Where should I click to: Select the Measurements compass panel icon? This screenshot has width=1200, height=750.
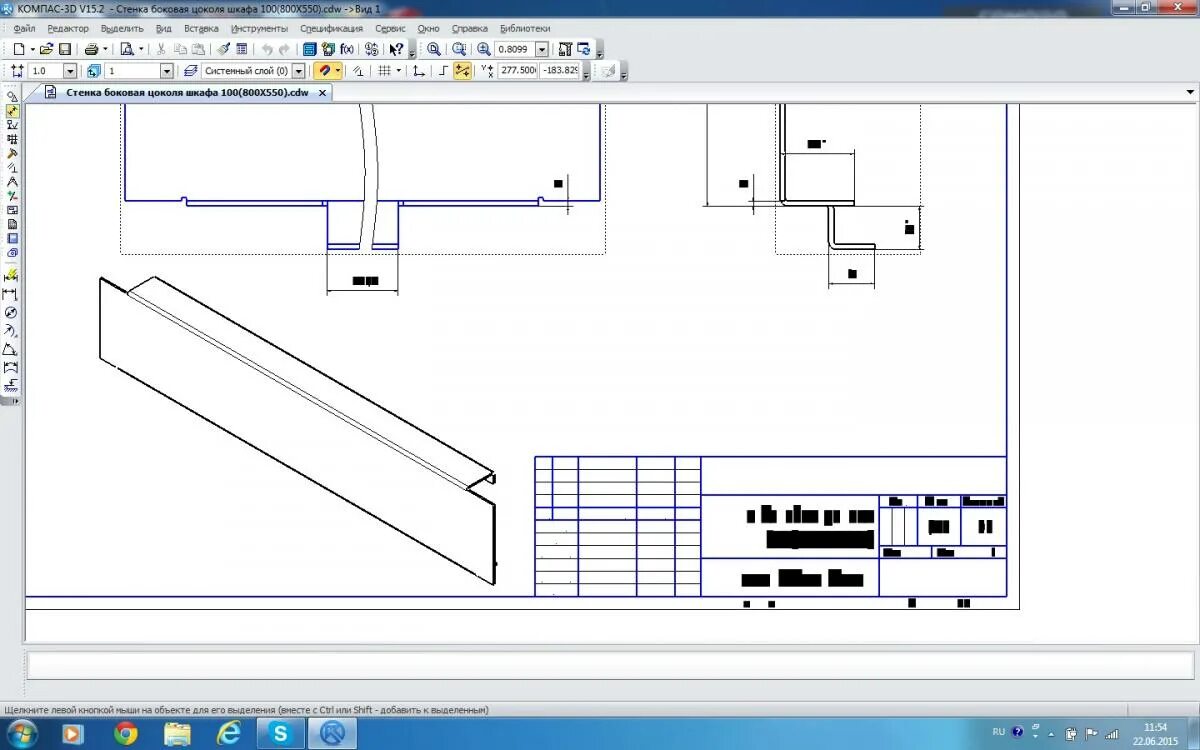pyautogui.click(x=12, y=180)
